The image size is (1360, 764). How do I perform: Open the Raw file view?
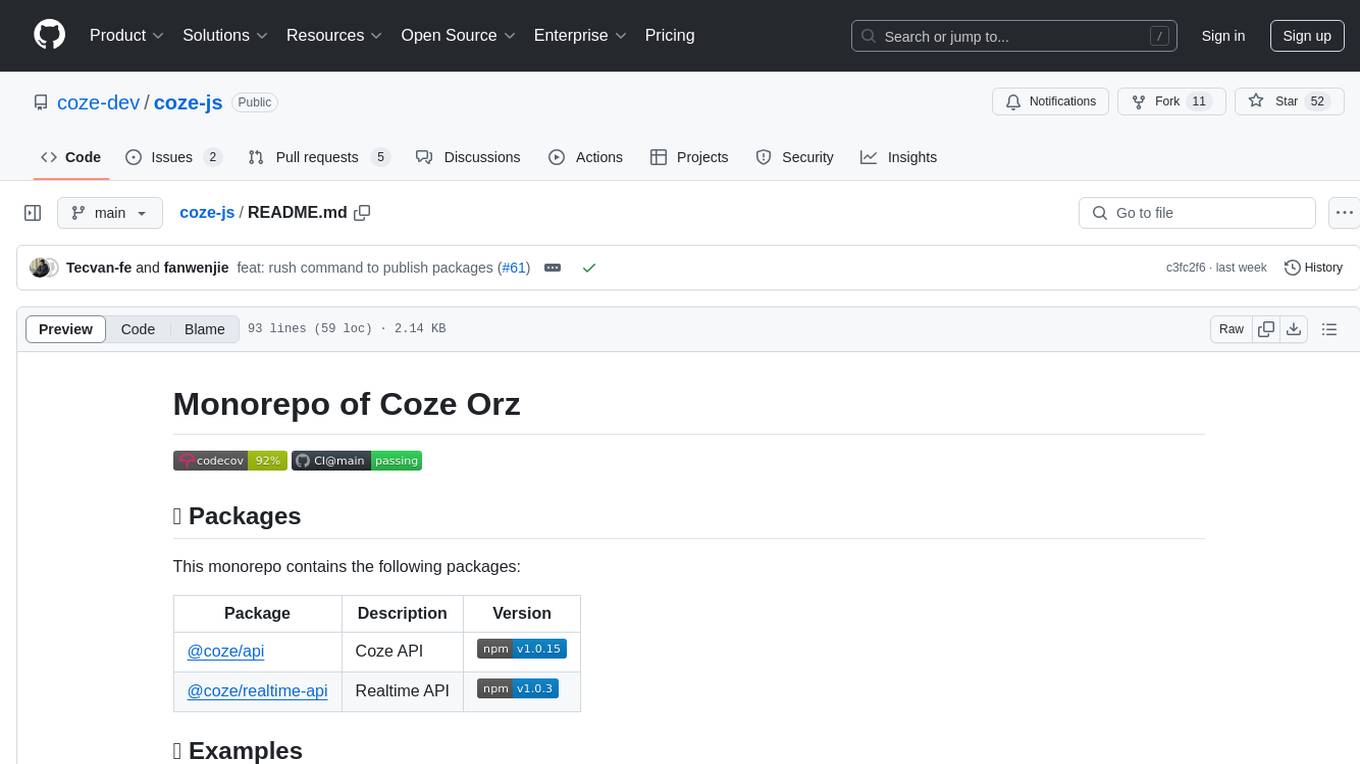coord(1231,329)
